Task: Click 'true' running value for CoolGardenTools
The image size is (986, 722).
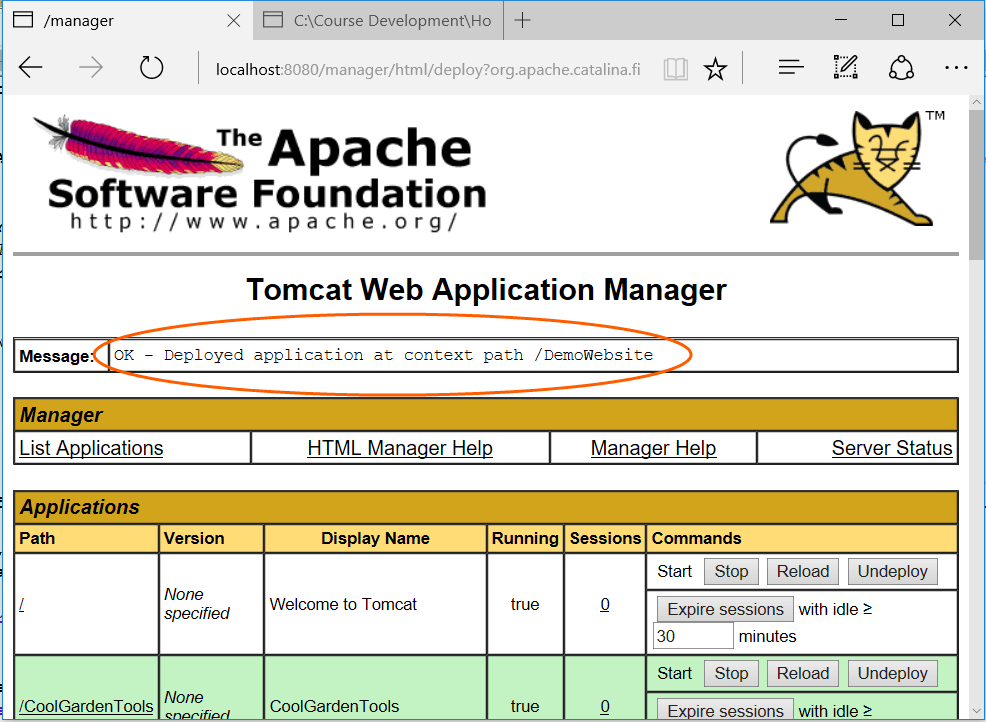Action: [525, 706]
